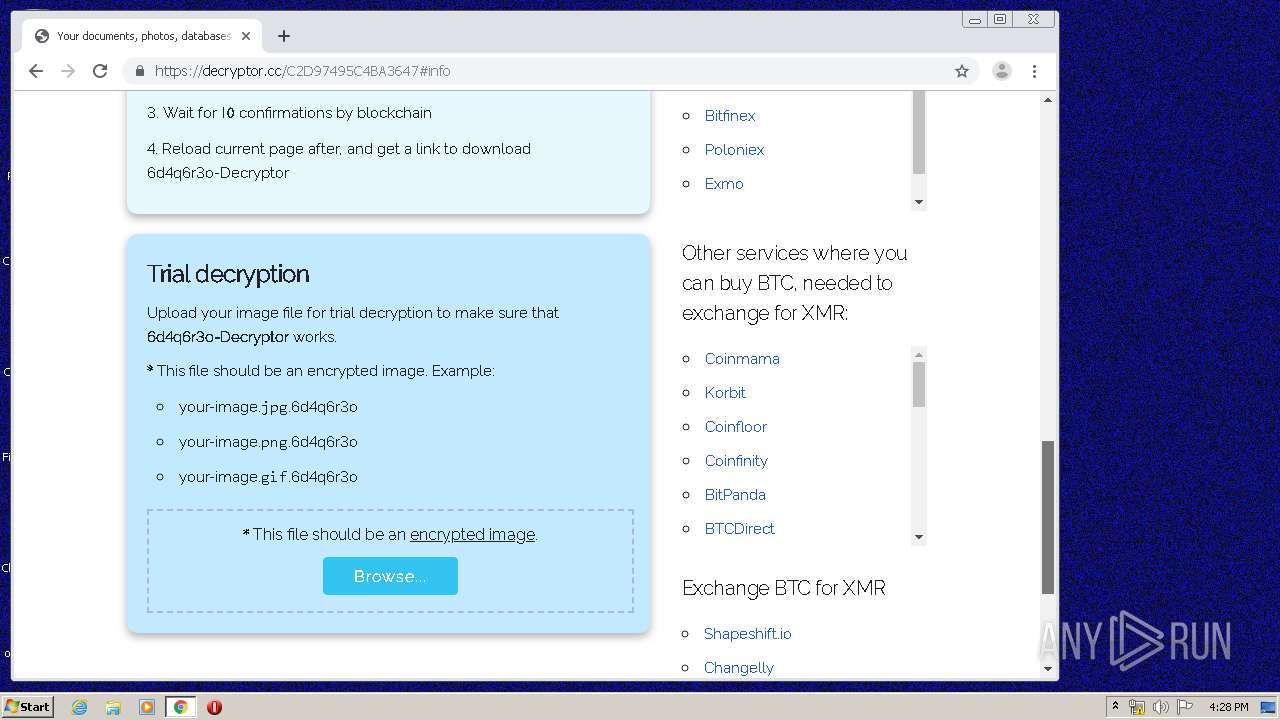
Task: Launch Internet Explorer from the taskbar
Action: click(x=80, y=707)
